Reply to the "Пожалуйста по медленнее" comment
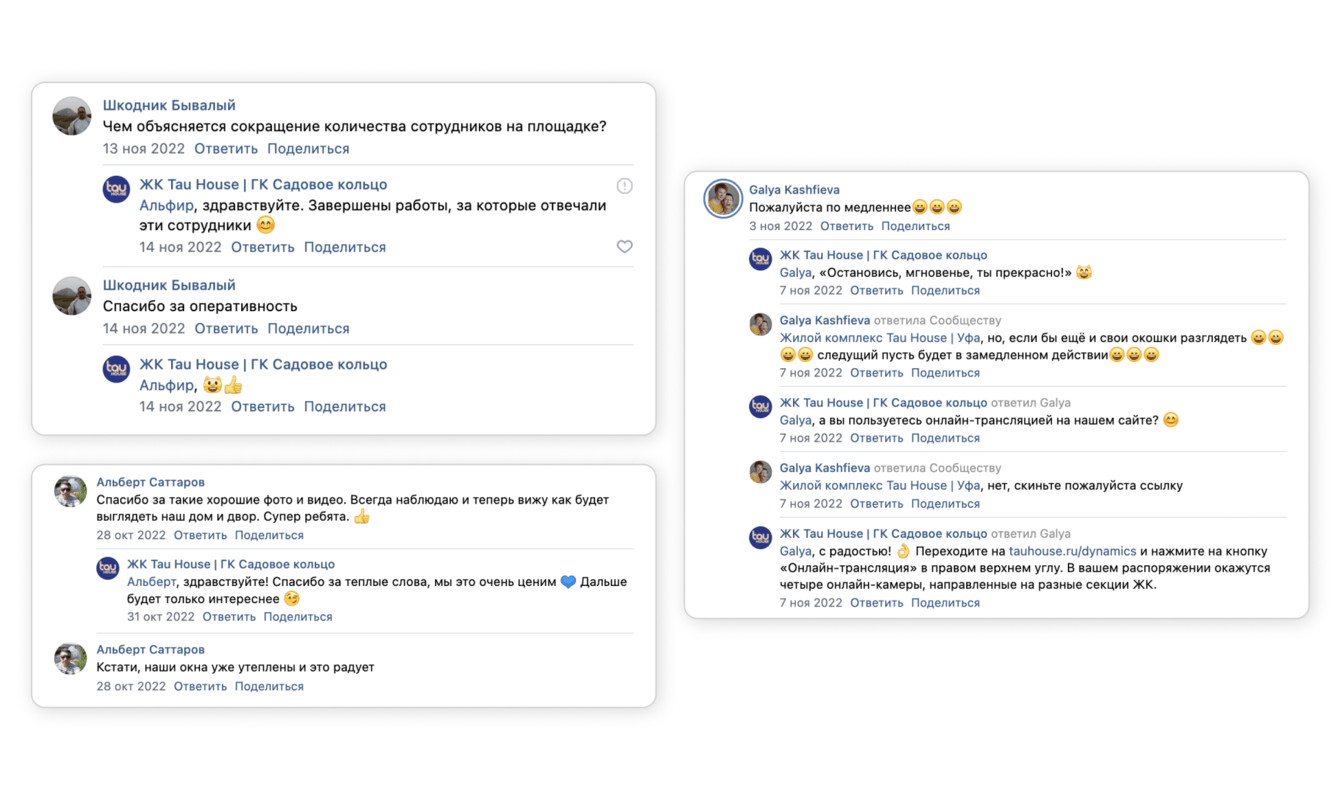This screenshot has width=1340, height=790. (x=846, y=226)
